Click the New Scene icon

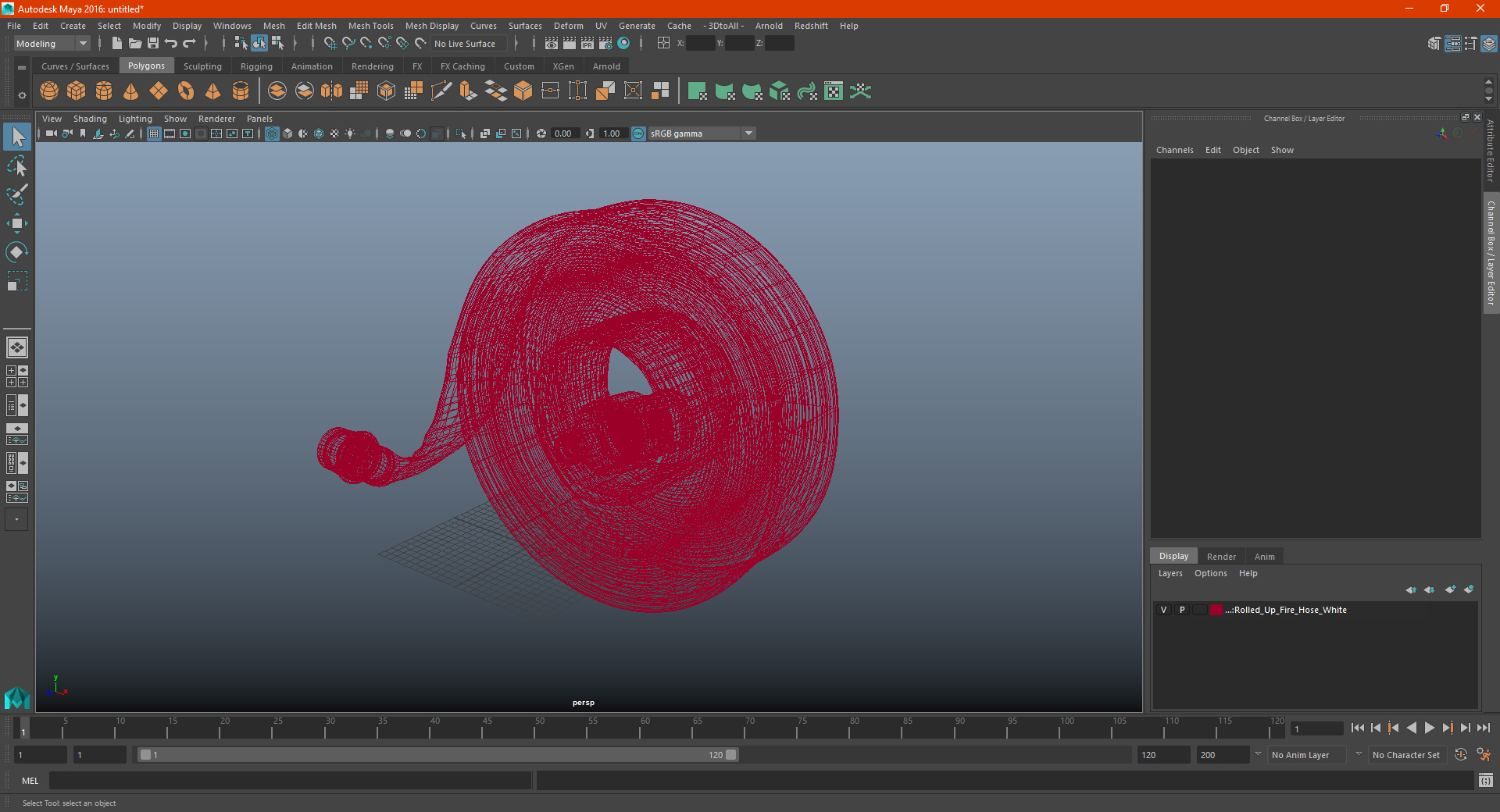tap(116, 44)
